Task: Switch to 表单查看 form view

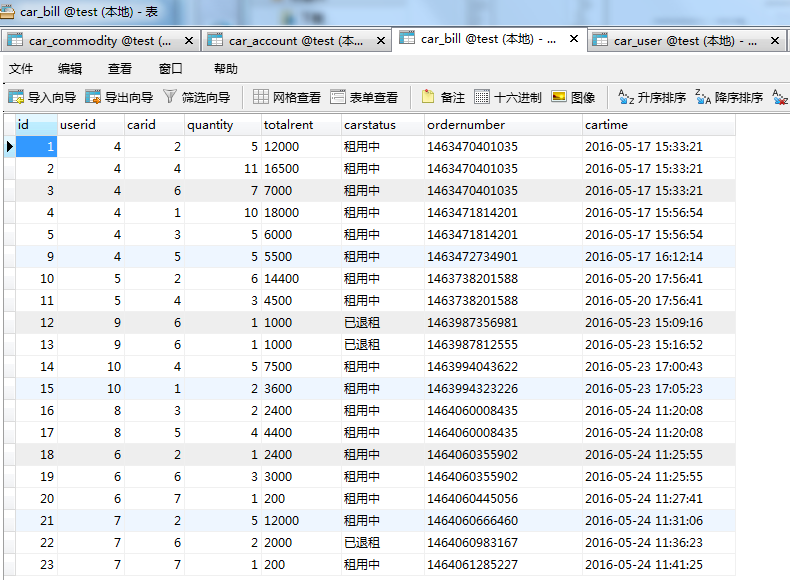Action: pos(364,97)
